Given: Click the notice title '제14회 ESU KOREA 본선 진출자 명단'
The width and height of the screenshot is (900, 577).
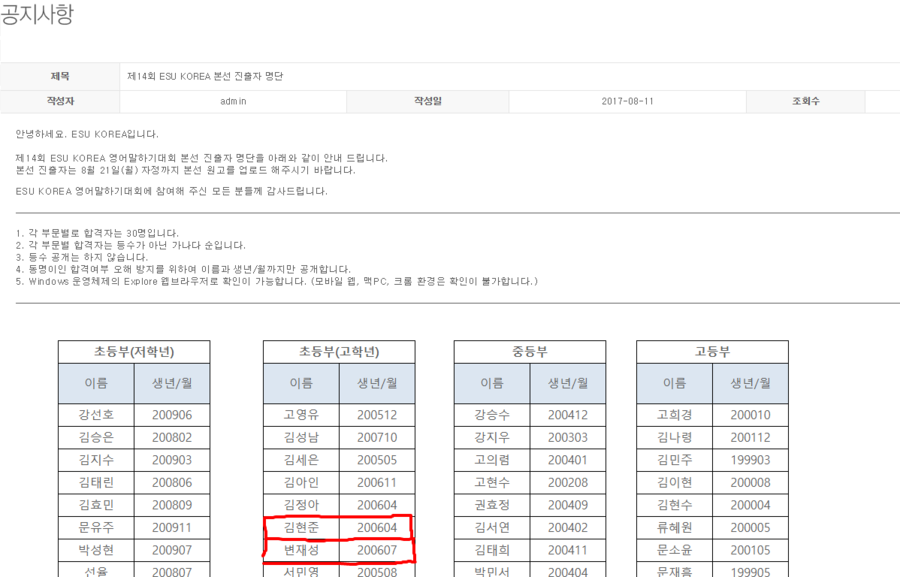Looking at the screenshot, I should 205,76.
